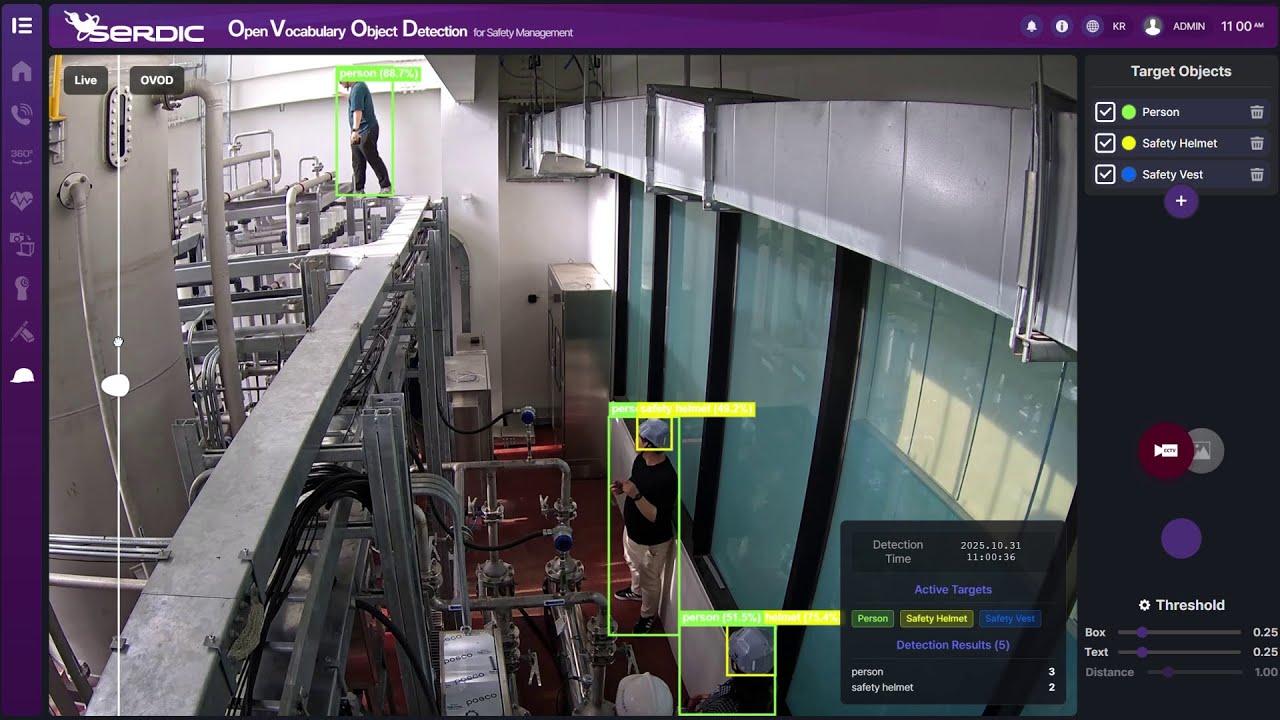Click the Person active target chip
The width and height of the screenshot is (1280, 720).
[x=872, y=618]
